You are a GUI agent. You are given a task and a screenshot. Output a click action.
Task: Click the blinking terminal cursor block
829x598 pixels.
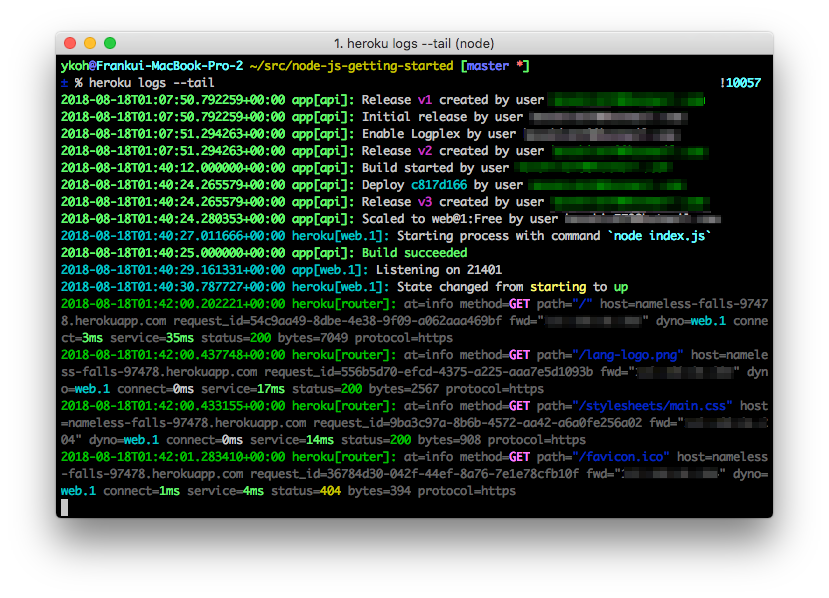(x=62, y=508)
